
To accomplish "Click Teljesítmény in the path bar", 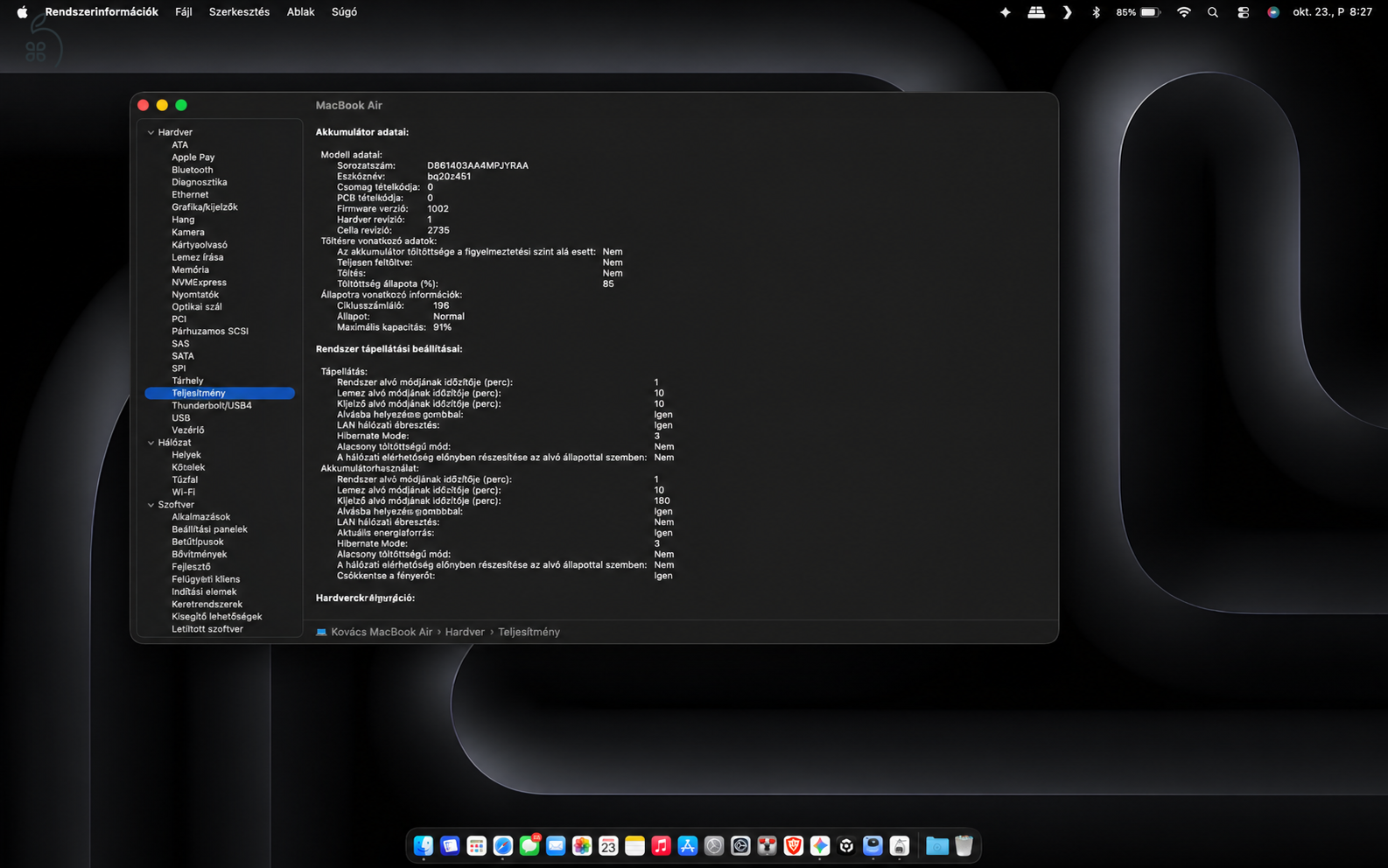I will point(529,632).
